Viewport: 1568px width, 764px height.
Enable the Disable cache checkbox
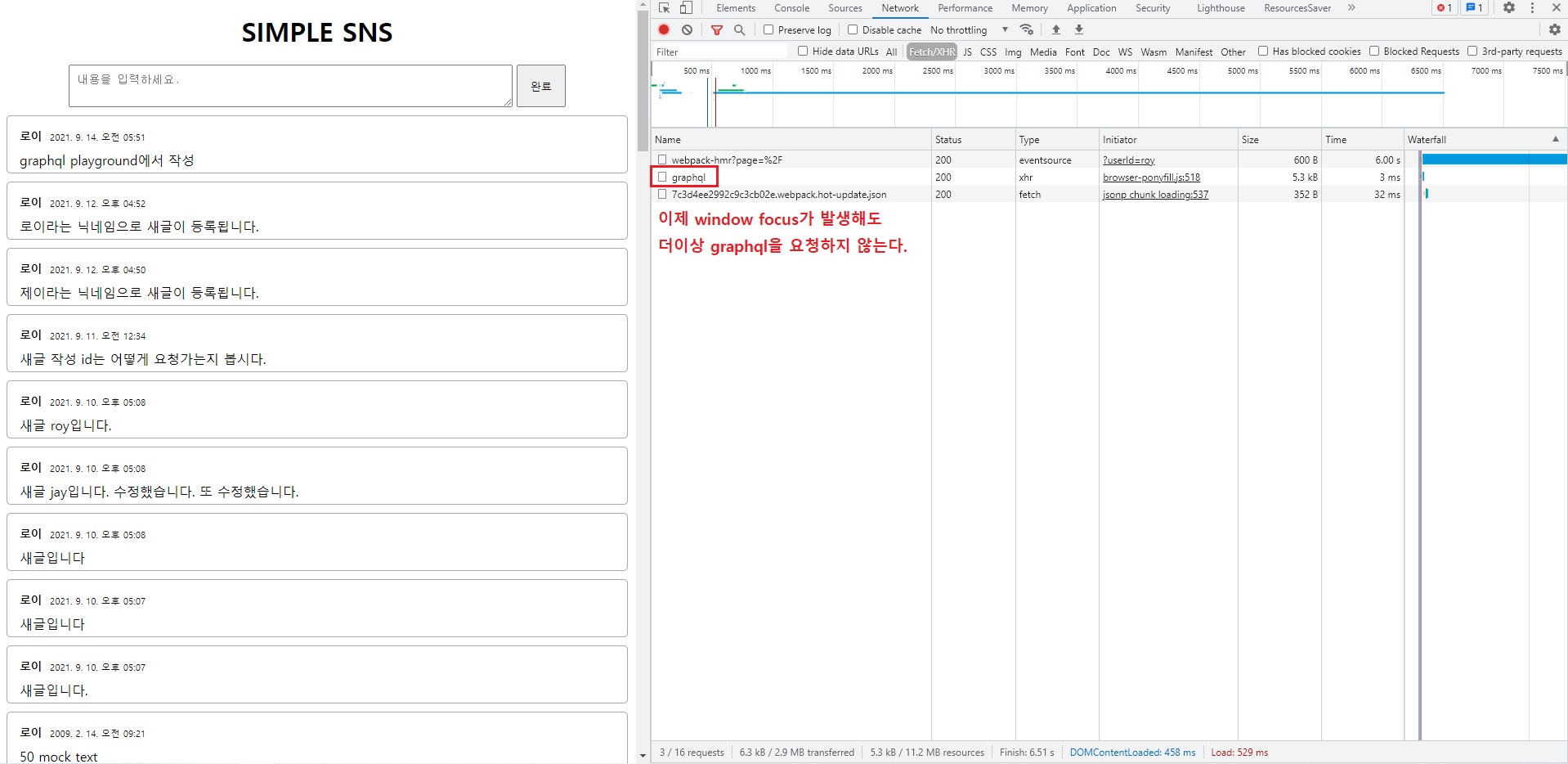(853, 30)
